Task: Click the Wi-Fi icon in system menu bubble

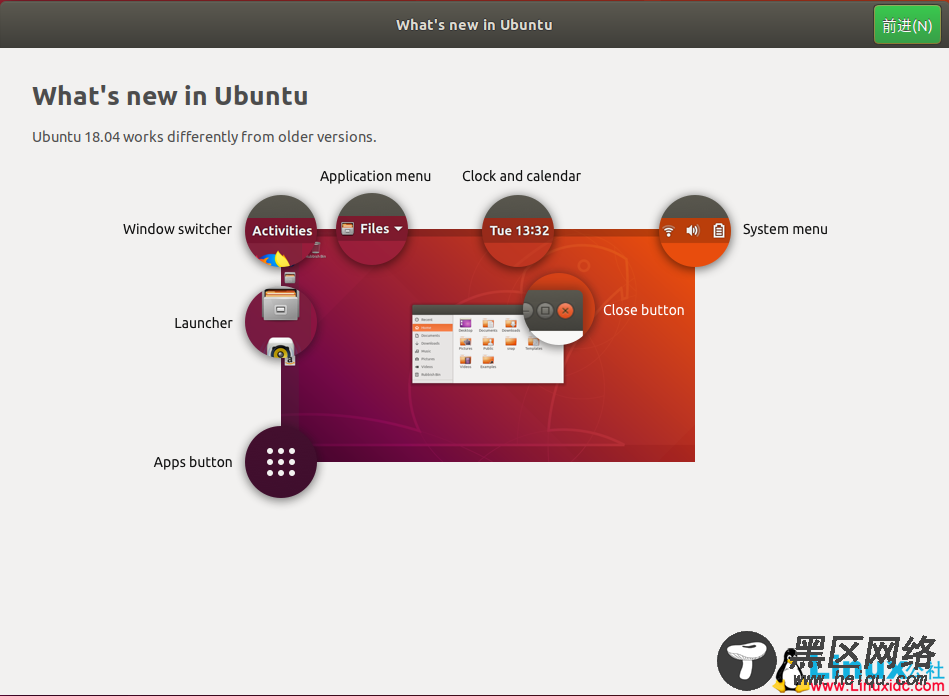Action: coord(668,231)
